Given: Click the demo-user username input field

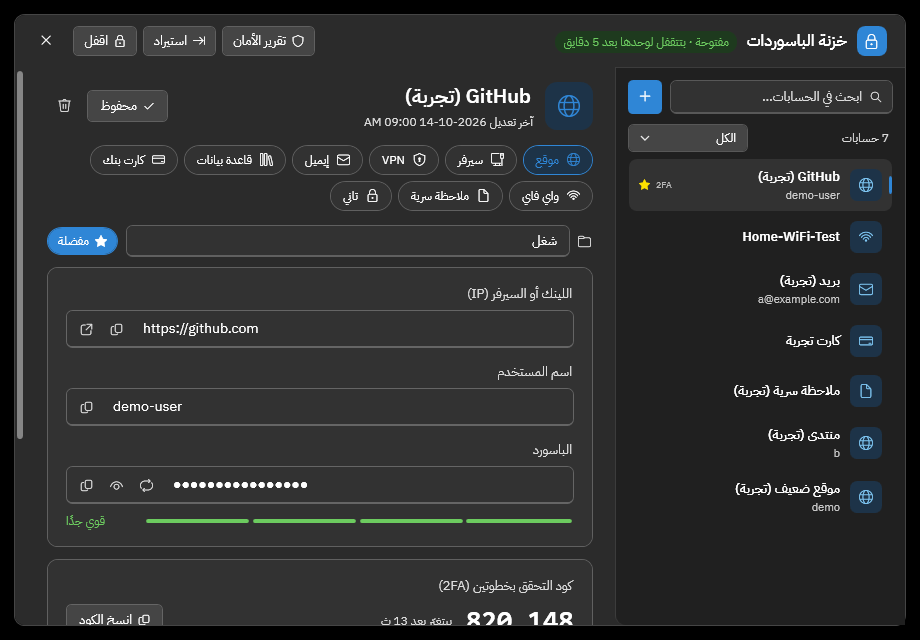Looking at the screenshot, I should (320, 407).
